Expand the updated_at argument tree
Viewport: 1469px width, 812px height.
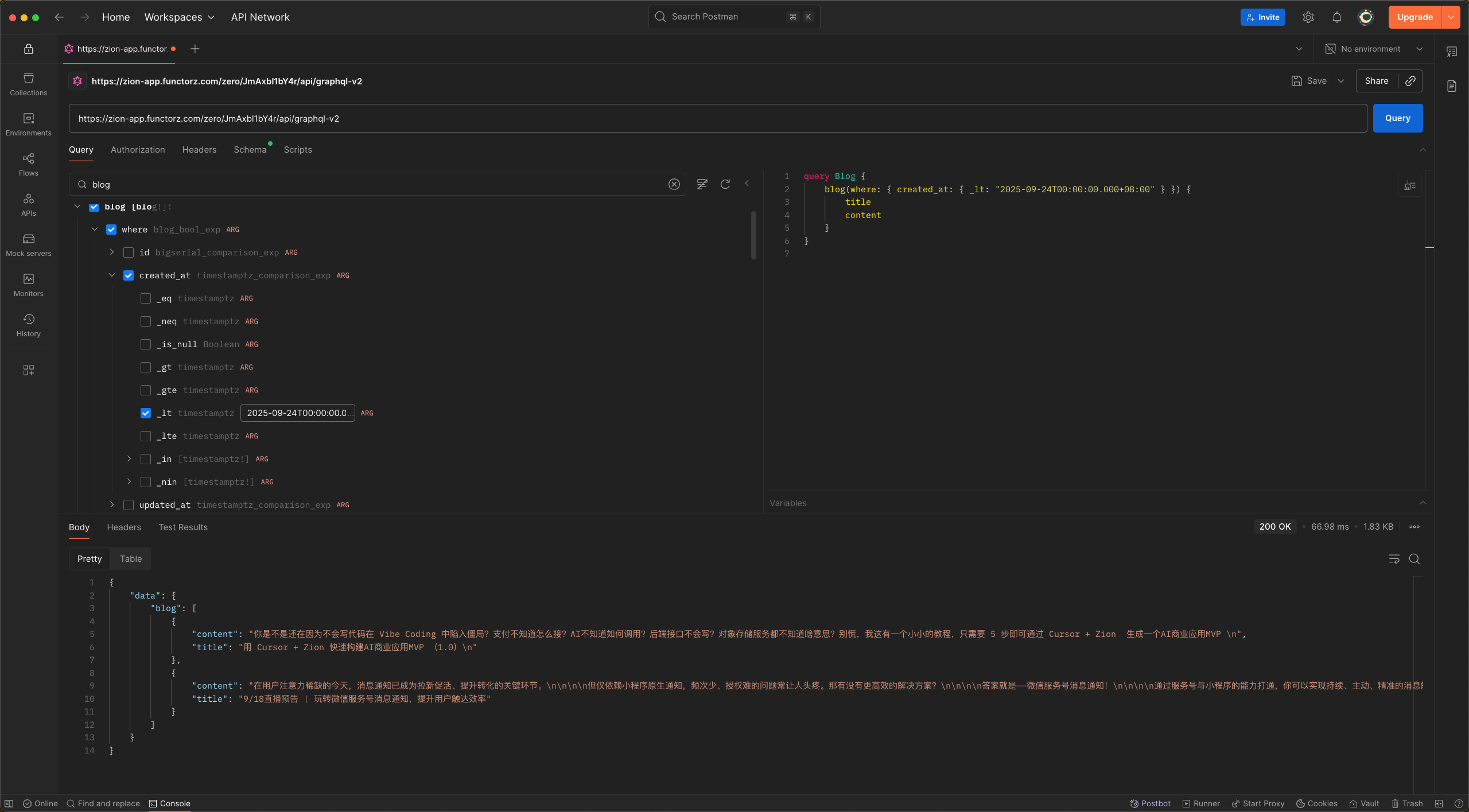pos(112,505)
